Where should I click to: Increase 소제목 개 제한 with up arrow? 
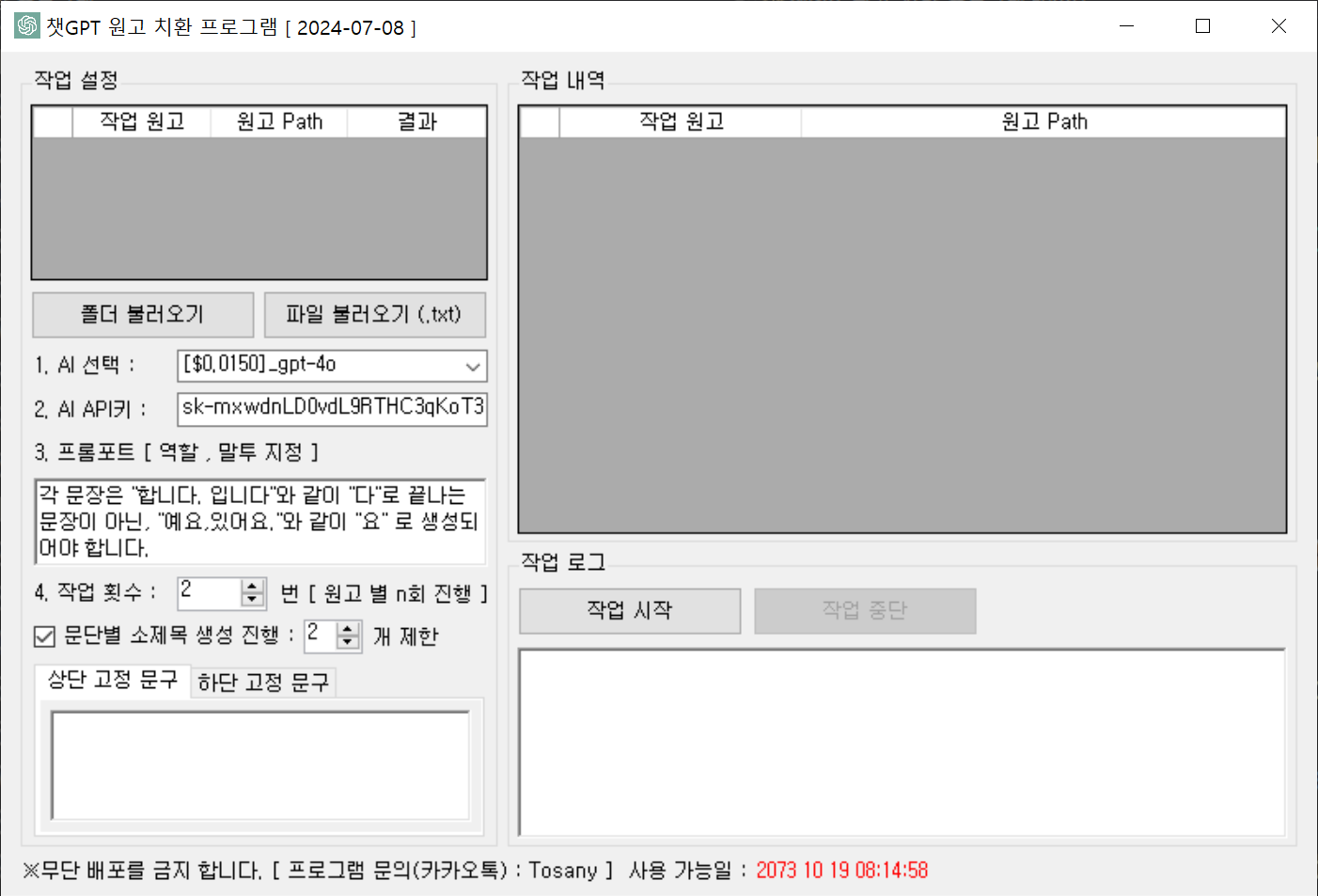coord(348,629)
